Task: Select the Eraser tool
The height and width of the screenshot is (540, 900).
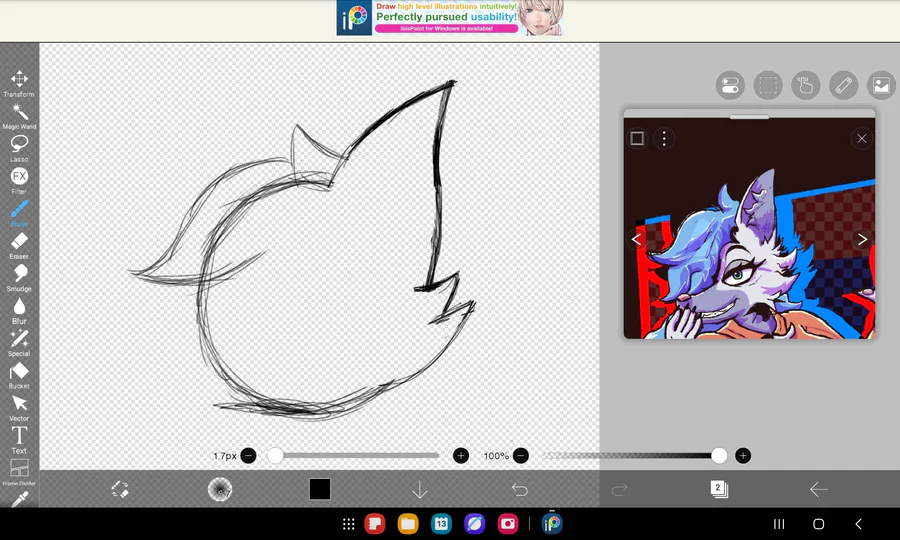Action: (19, 246)
